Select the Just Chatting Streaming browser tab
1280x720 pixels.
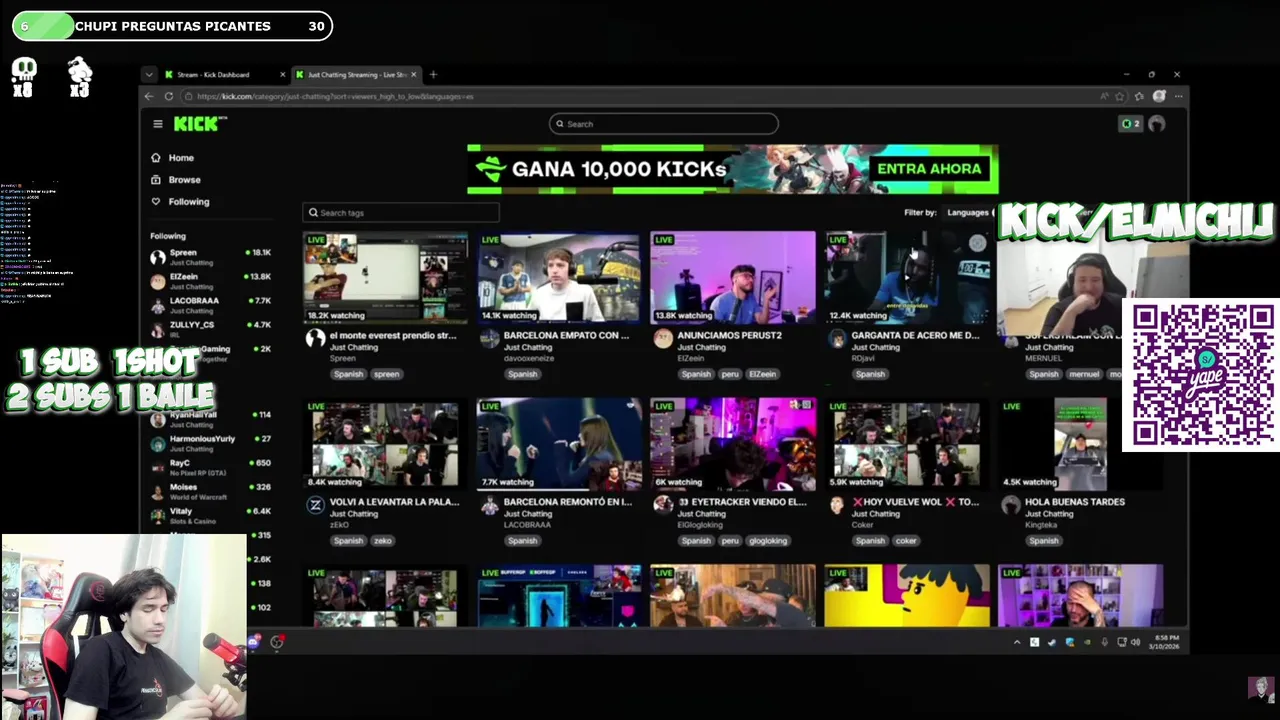click(356, 74)
